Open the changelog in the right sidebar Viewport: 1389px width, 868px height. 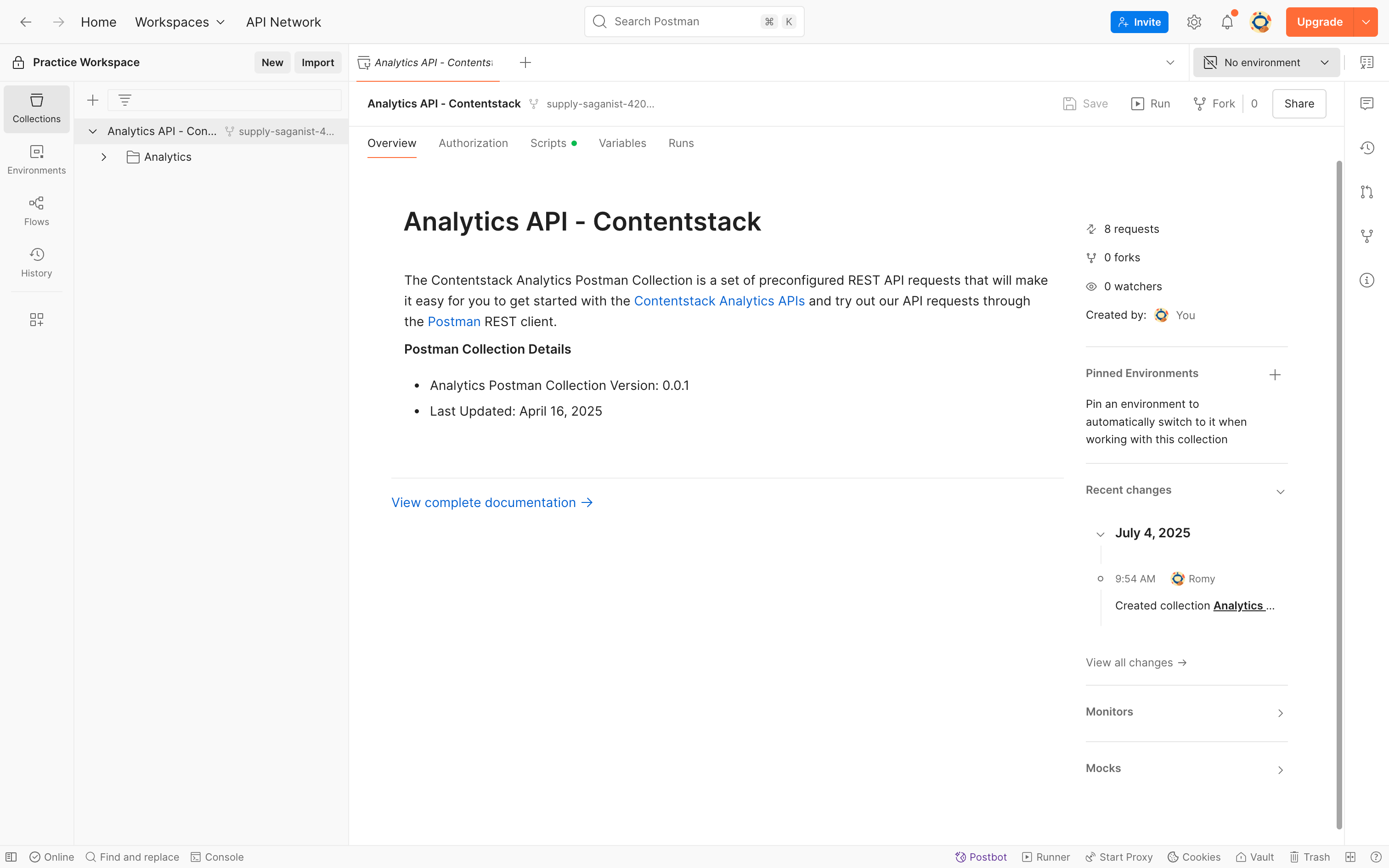[1366, 147]
